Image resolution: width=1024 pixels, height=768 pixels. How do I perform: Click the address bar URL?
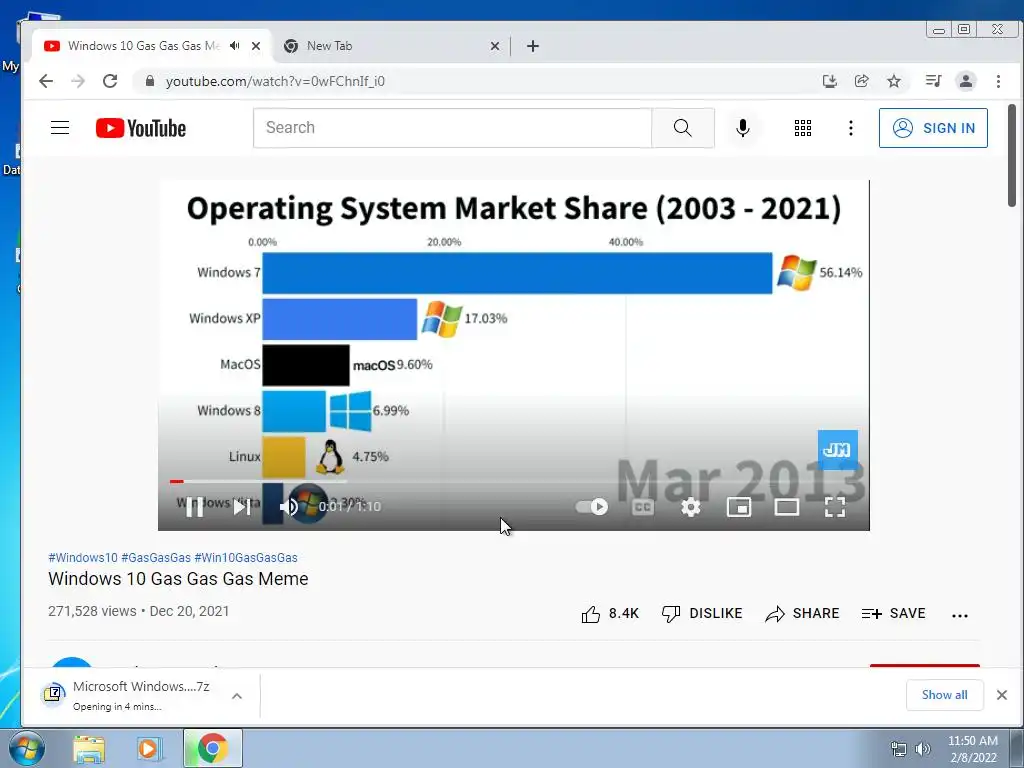pyautogui.click(x=275, y=82)
